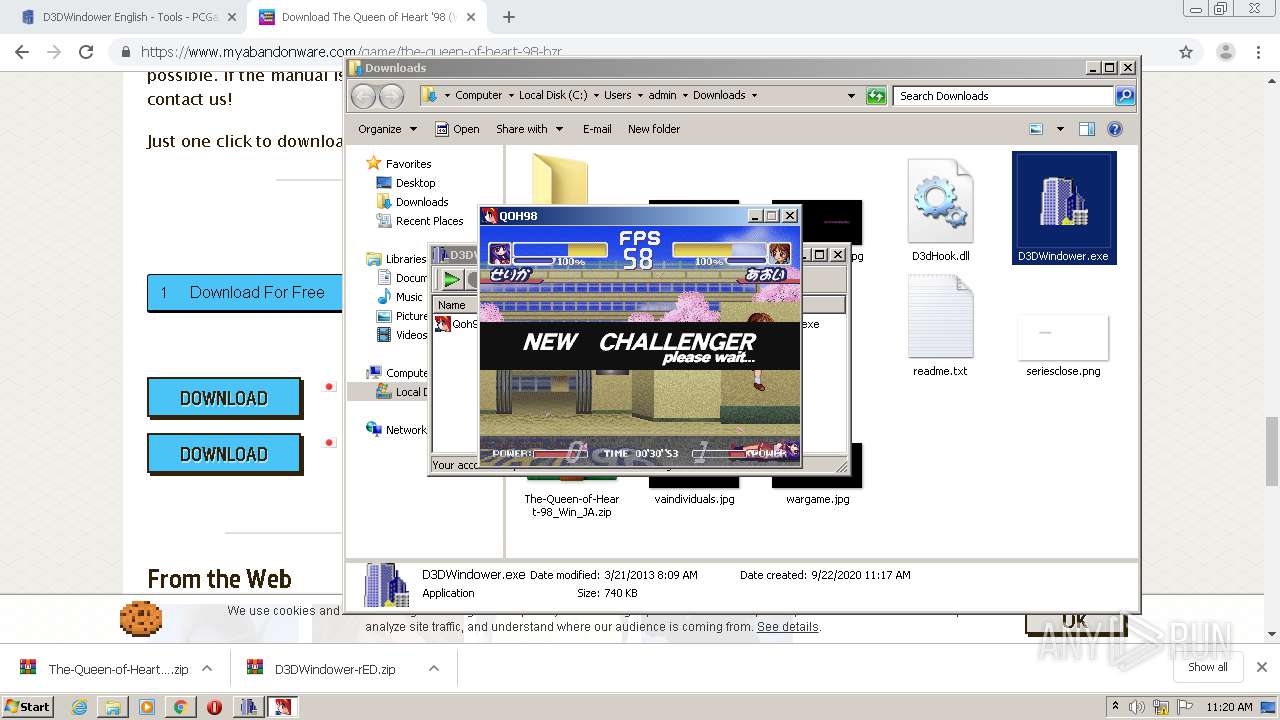Click explorer Back navigation arrow

tap(364, 96)
